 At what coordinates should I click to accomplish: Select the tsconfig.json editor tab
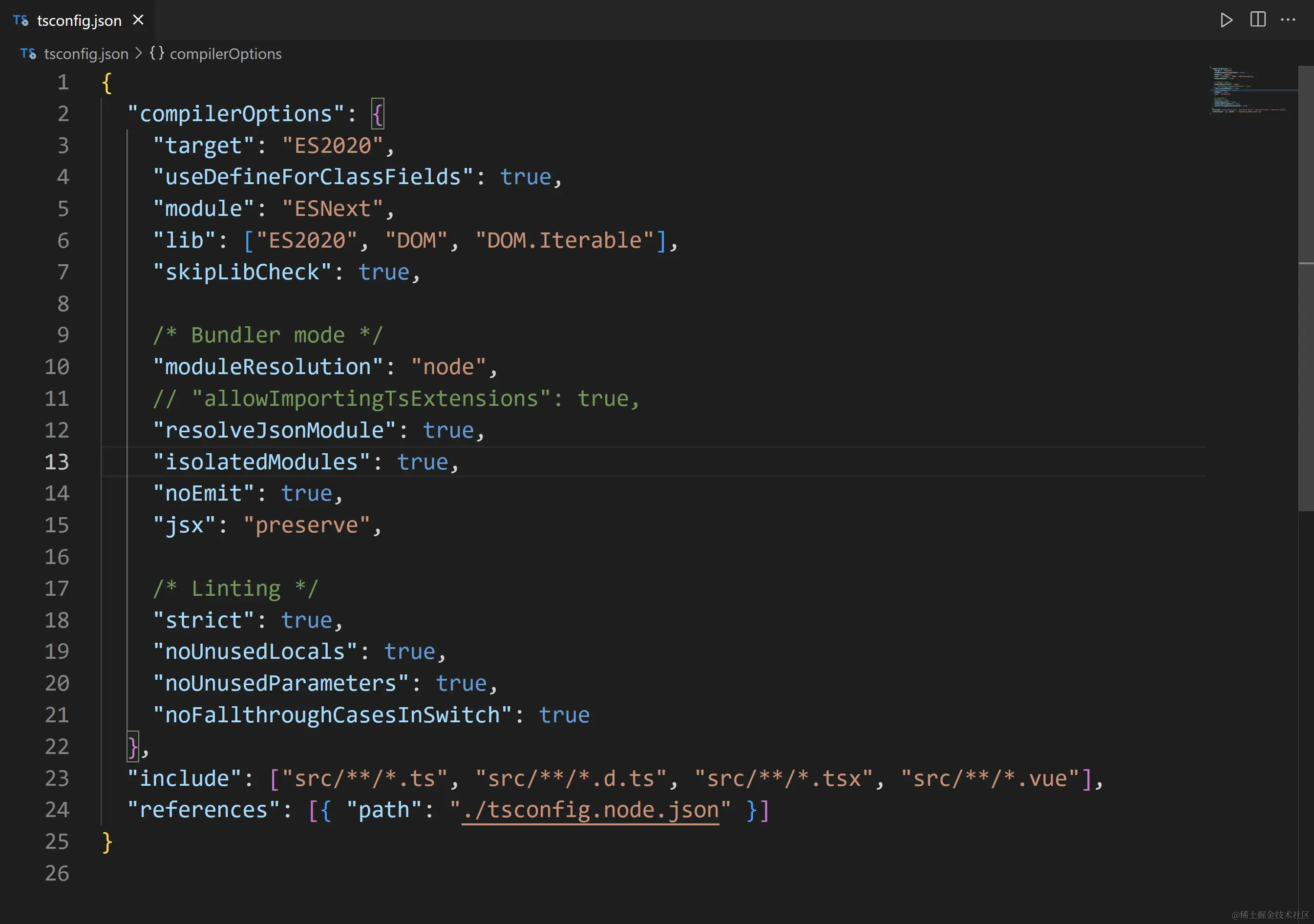79,21
